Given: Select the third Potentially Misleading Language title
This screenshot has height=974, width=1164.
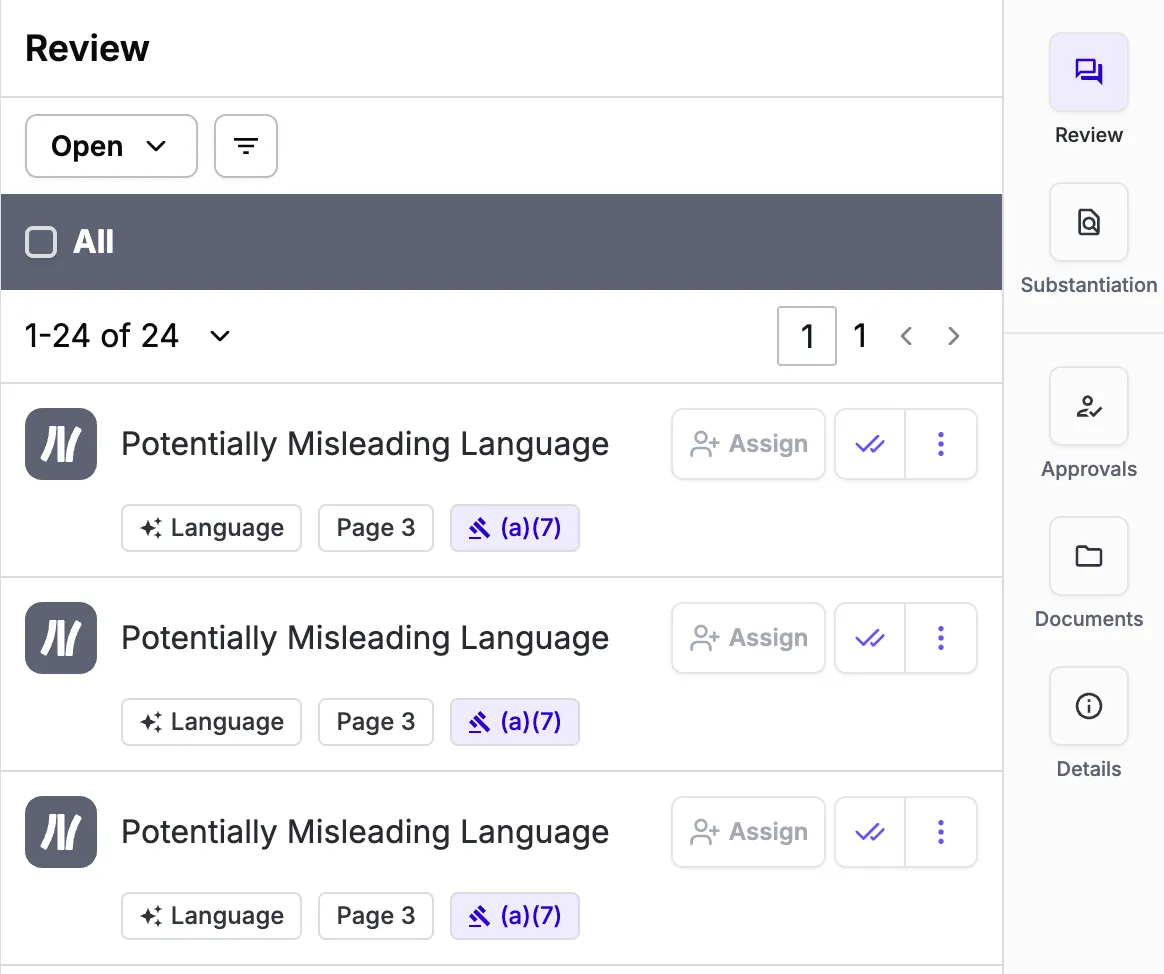Looking at the screenshot, I should (365, 832).
